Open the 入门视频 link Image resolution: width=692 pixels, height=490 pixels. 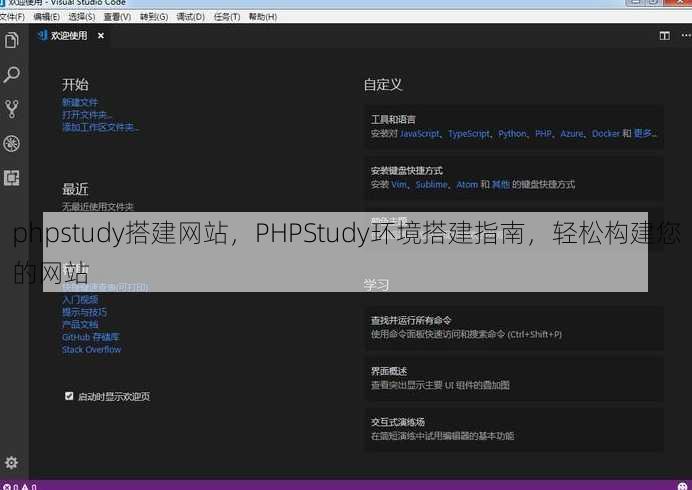click(80, 300)
